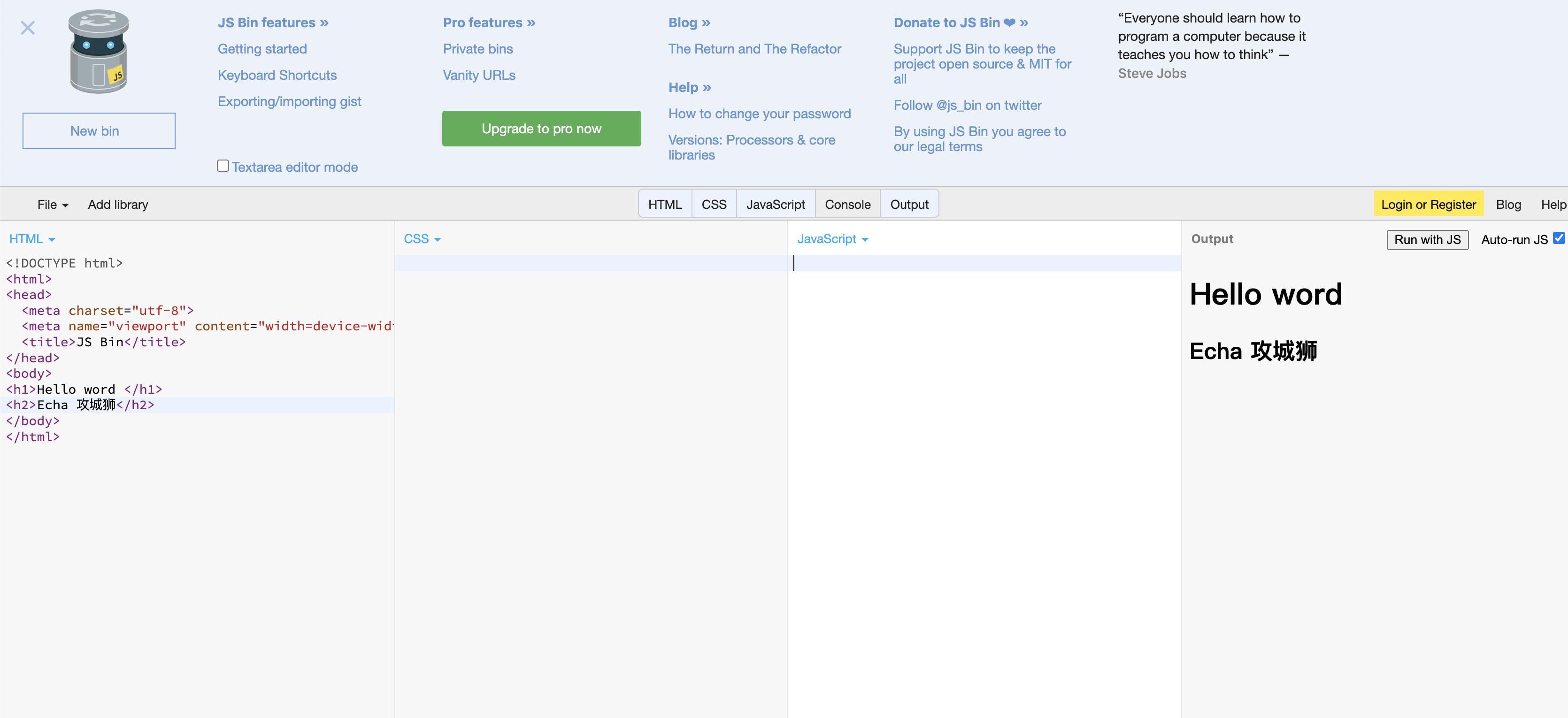The height and width of the screenshot is (718, 1568).
Task: Click Login or Register button
Action: point(1429,204)
